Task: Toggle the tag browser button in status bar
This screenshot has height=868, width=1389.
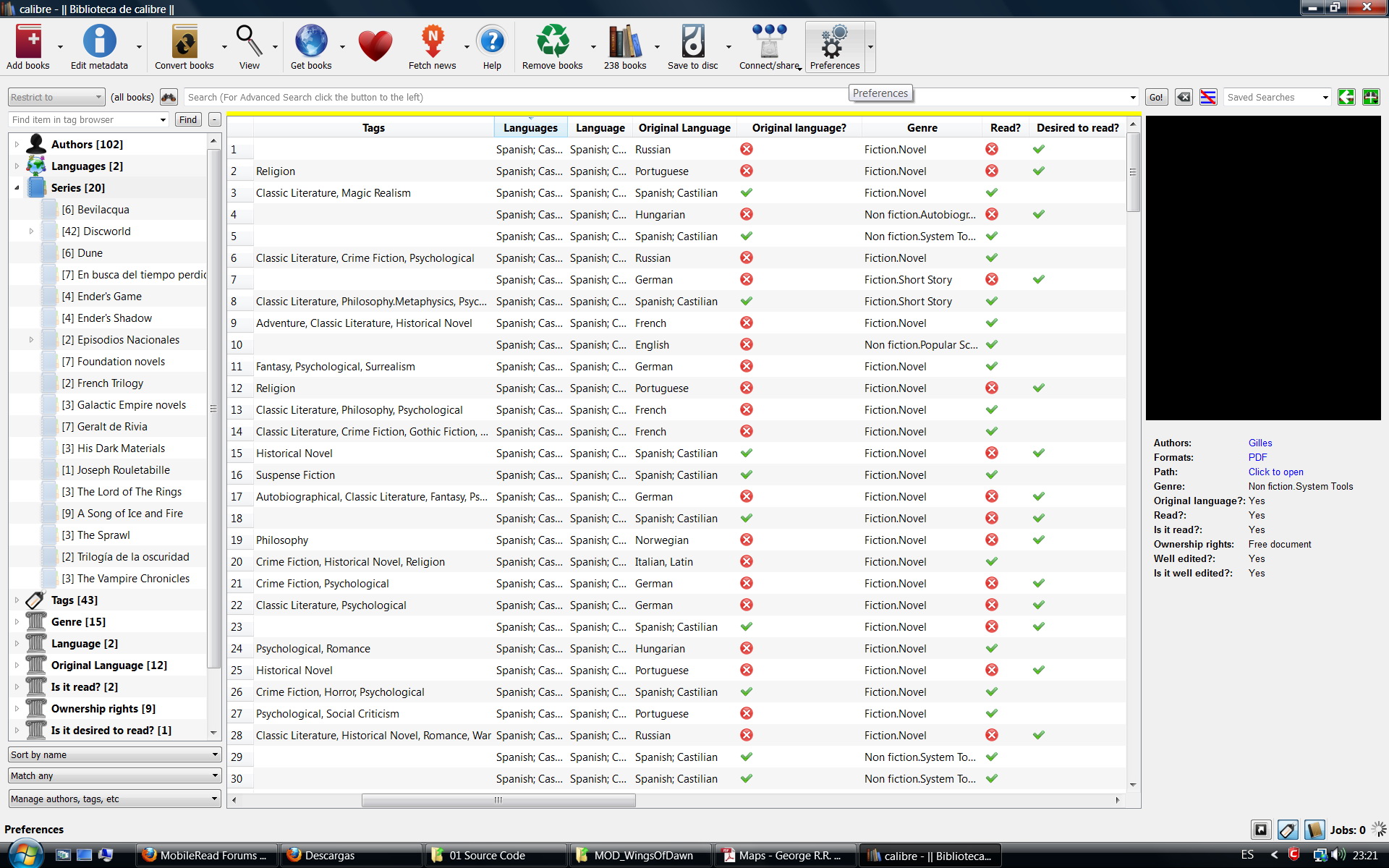Action: click(1287, 830)
